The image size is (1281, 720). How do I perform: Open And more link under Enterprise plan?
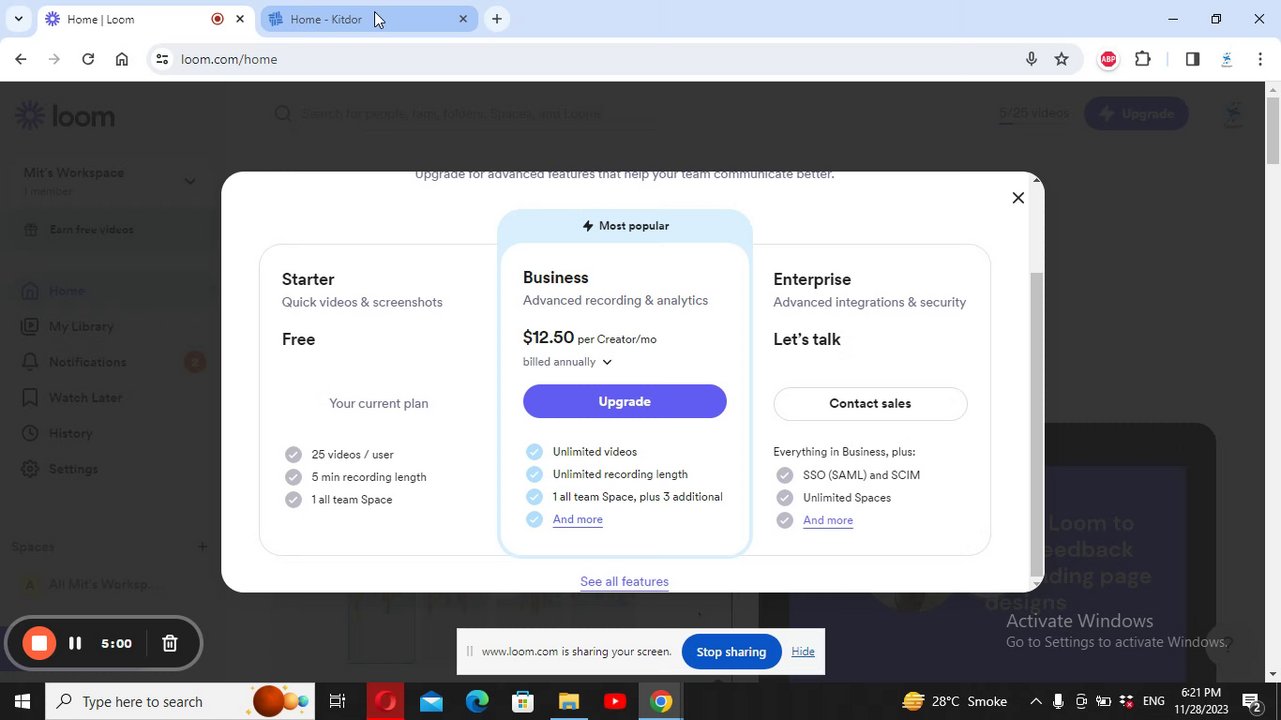[x=828, y=520]
